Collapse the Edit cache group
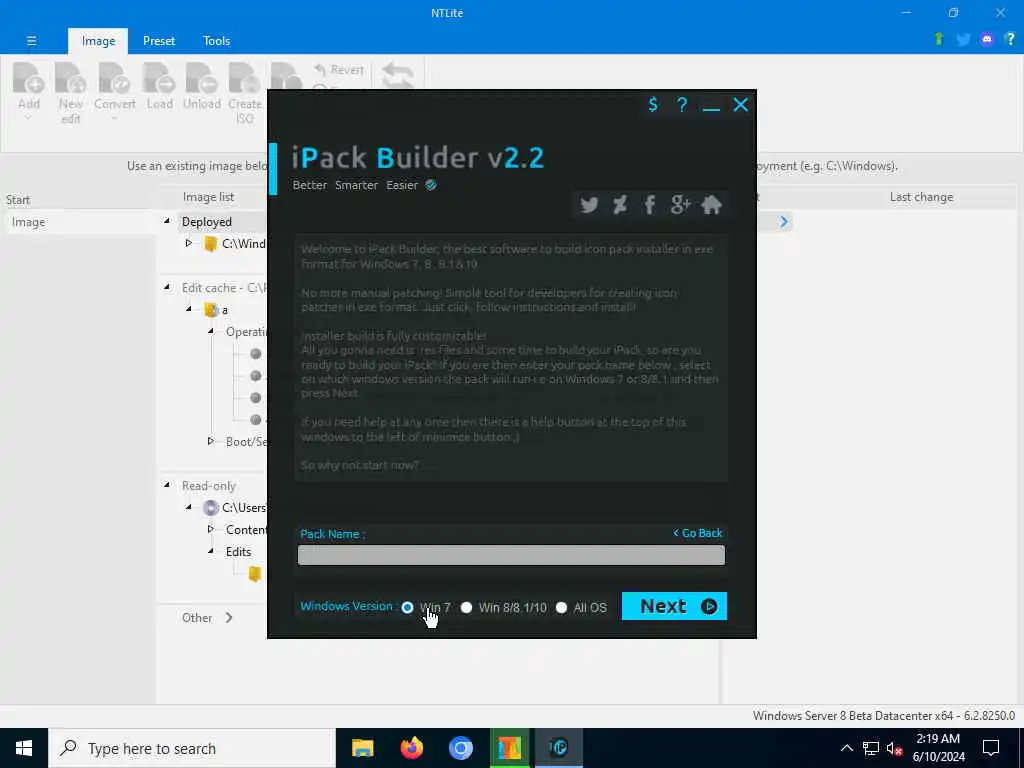 (x=167, y=287)
